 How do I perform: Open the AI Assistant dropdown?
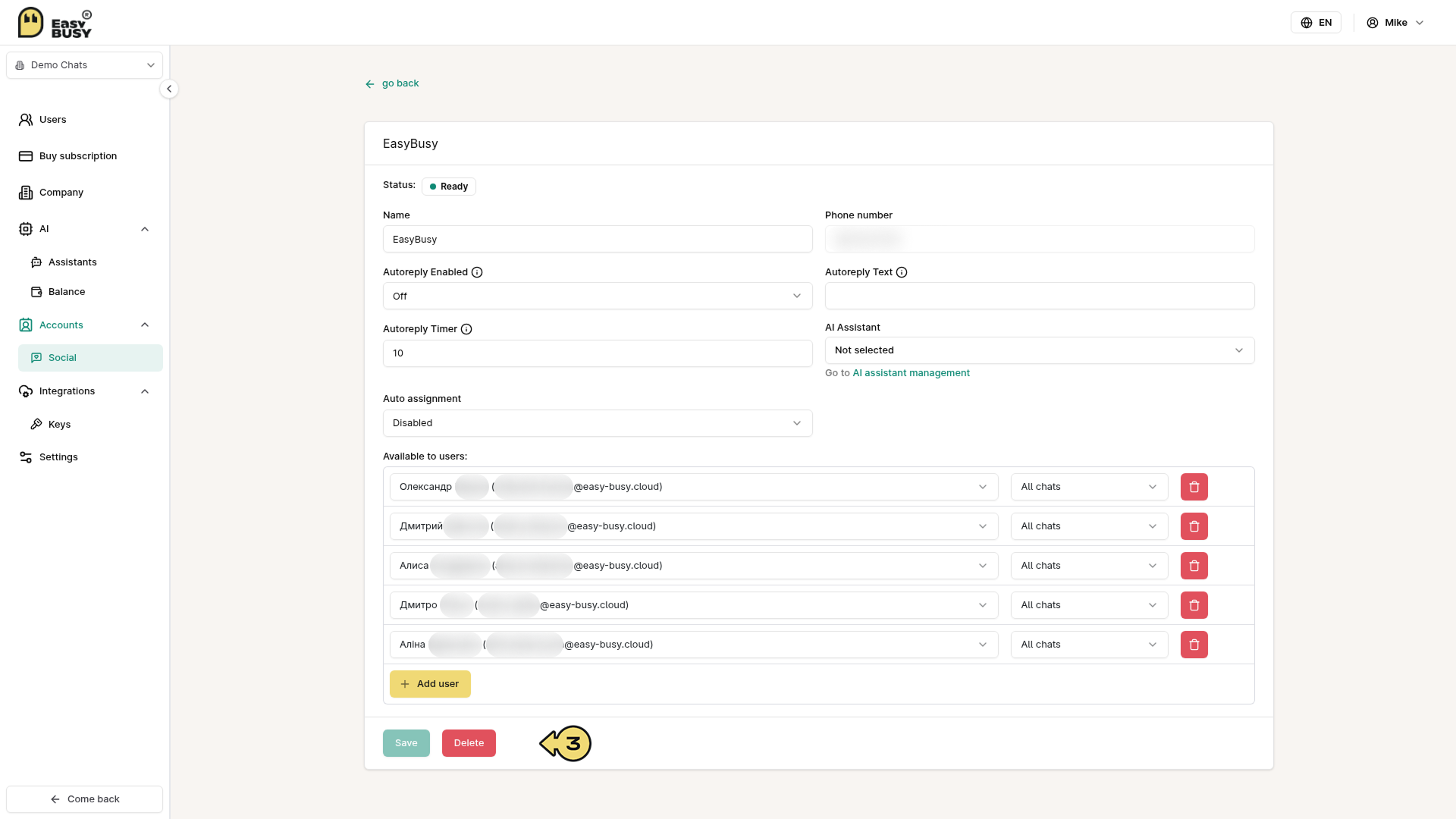pos(1040,350)
